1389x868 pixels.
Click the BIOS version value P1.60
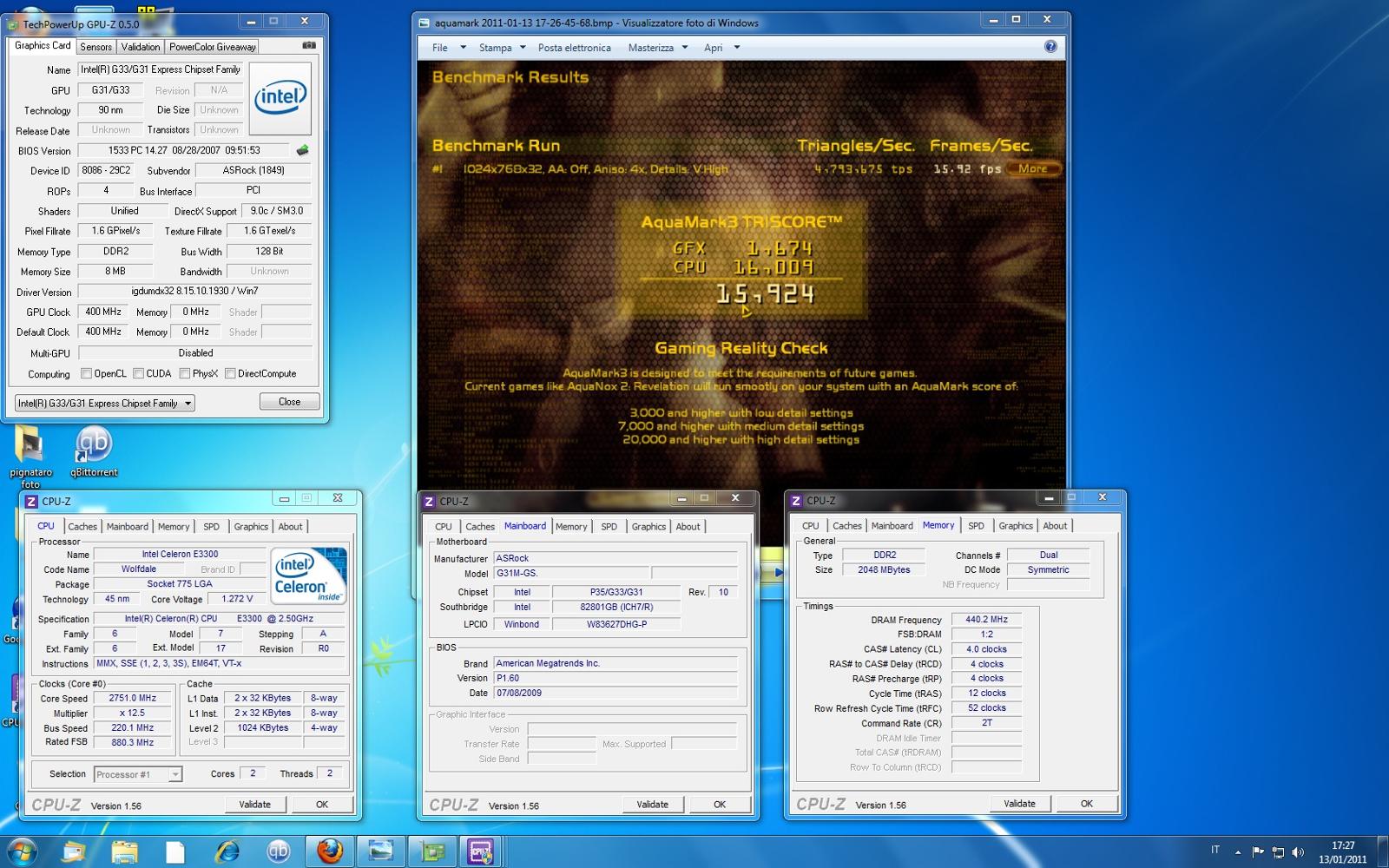click(615, 678)
